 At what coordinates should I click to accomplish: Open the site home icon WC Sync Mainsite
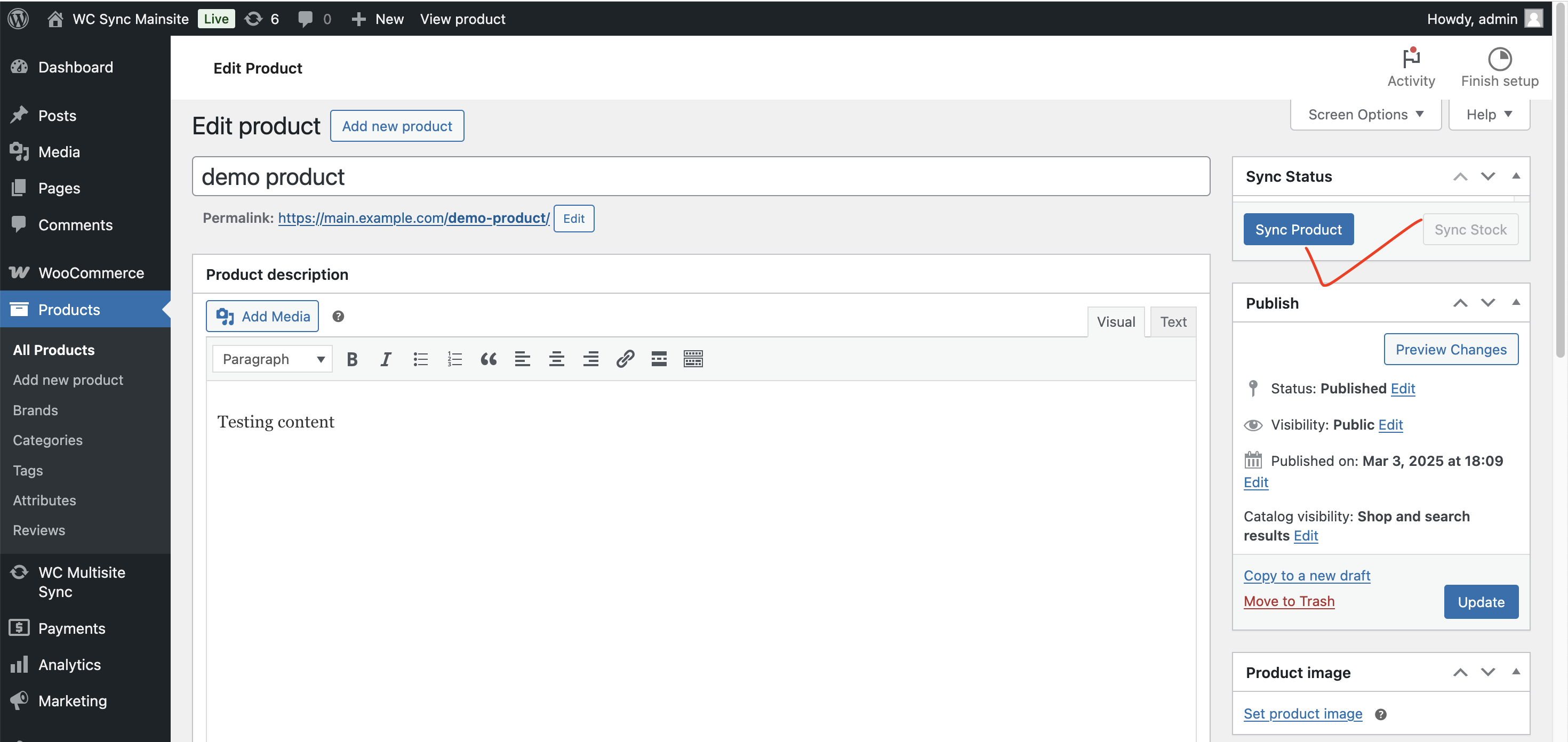point(55,19)
